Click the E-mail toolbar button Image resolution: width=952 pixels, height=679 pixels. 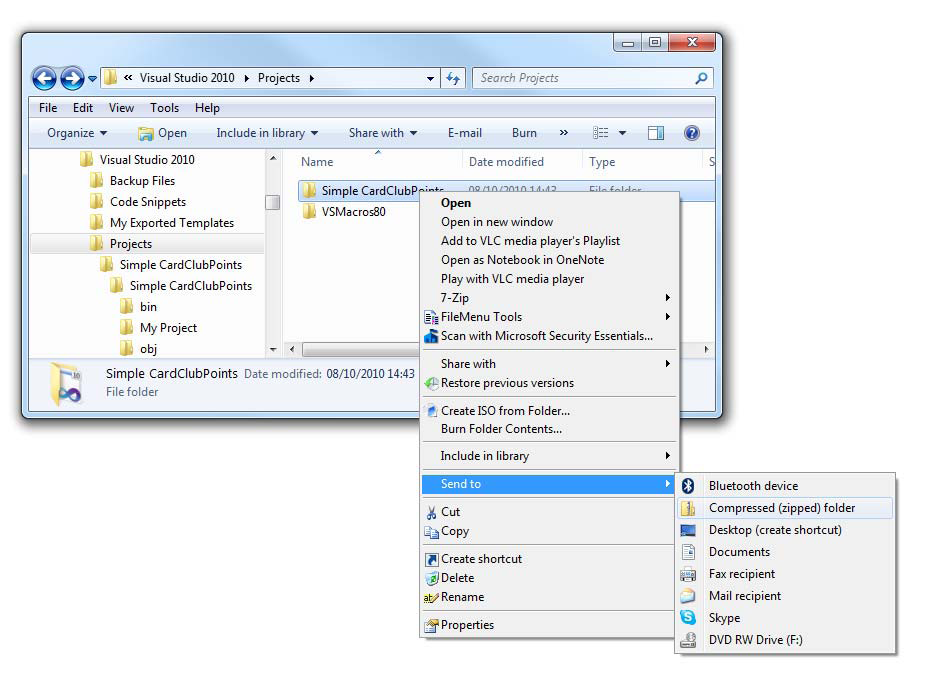(464, 133)
